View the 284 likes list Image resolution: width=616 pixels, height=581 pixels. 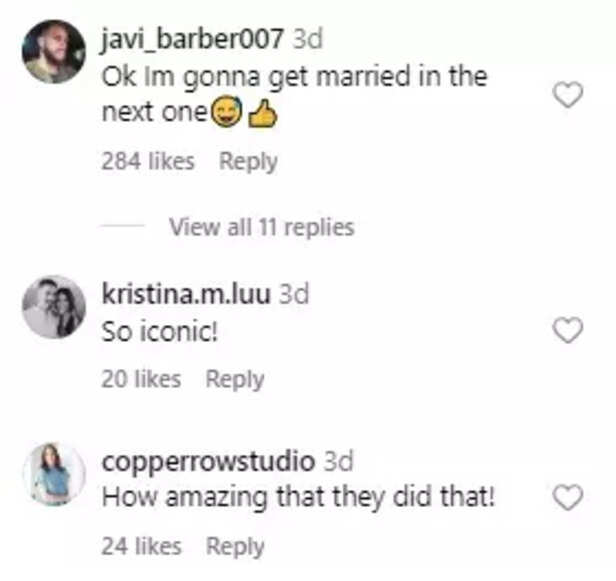pos(148,161)
